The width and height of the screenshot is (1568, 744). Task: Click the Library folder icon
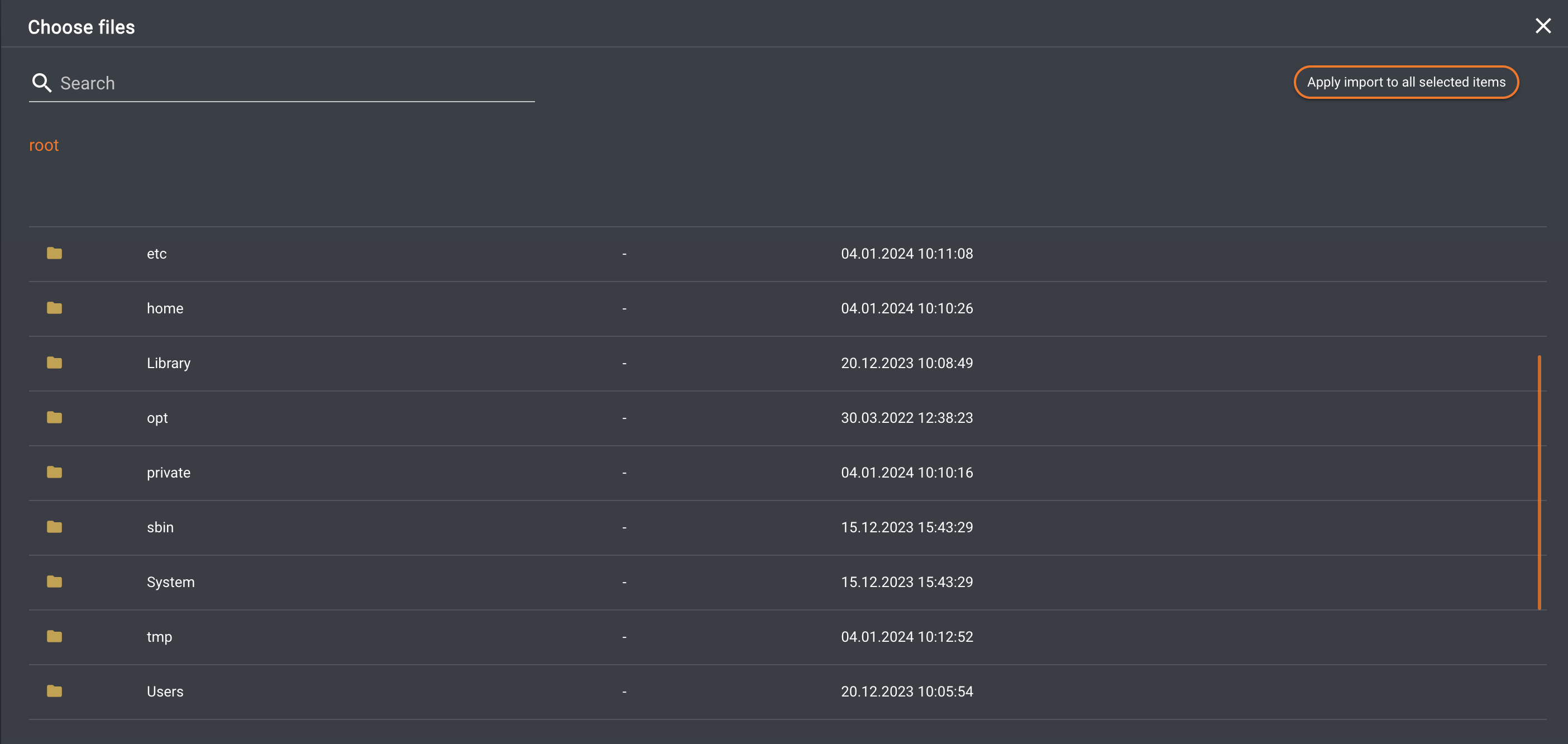pyautogui.click(x=54, y=363)
